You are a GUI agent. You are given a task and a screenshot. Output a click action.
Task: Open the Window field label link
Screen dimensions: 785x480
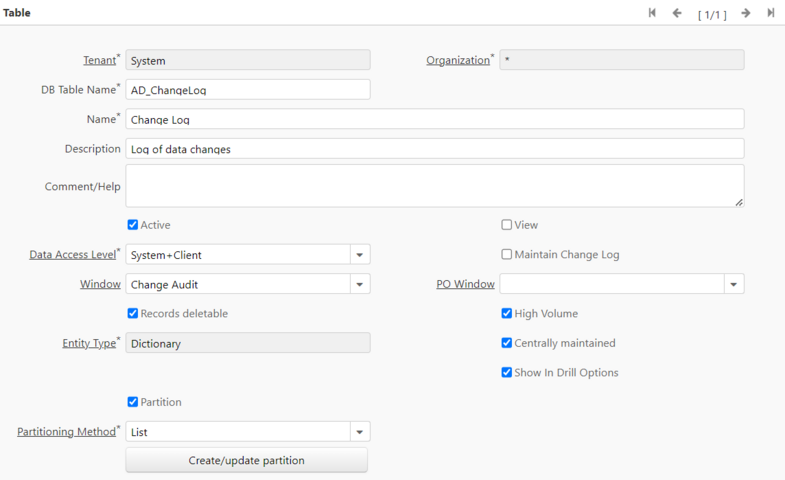tap(100, 285)
